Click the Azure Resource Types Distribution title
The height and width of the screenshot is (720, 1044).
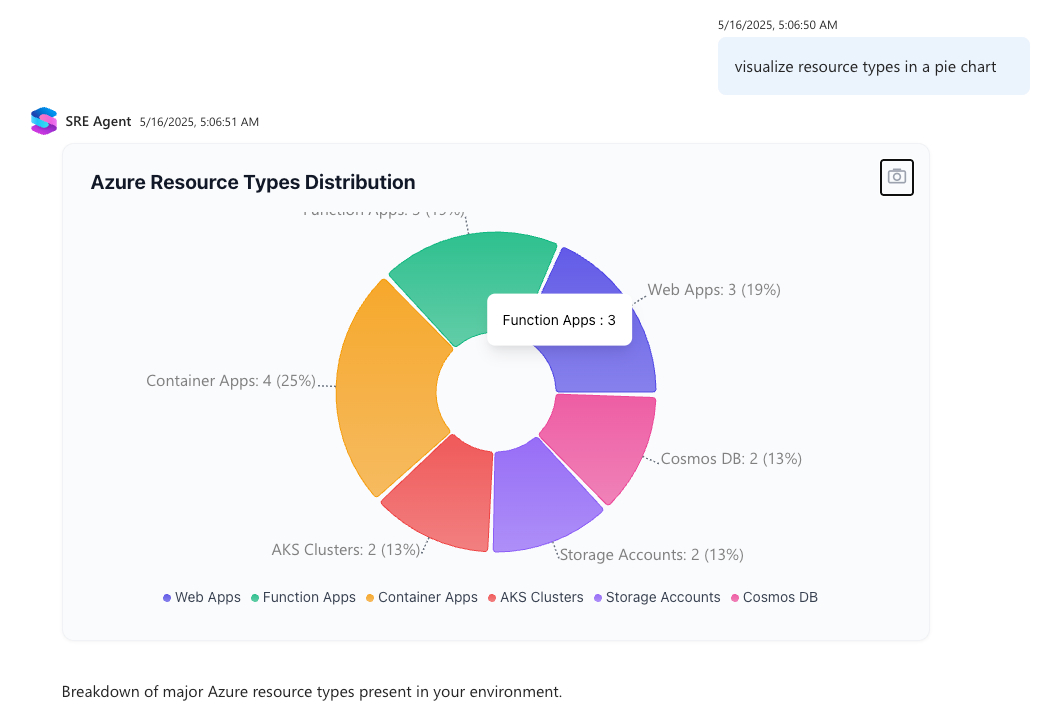[x=253, y=182]
